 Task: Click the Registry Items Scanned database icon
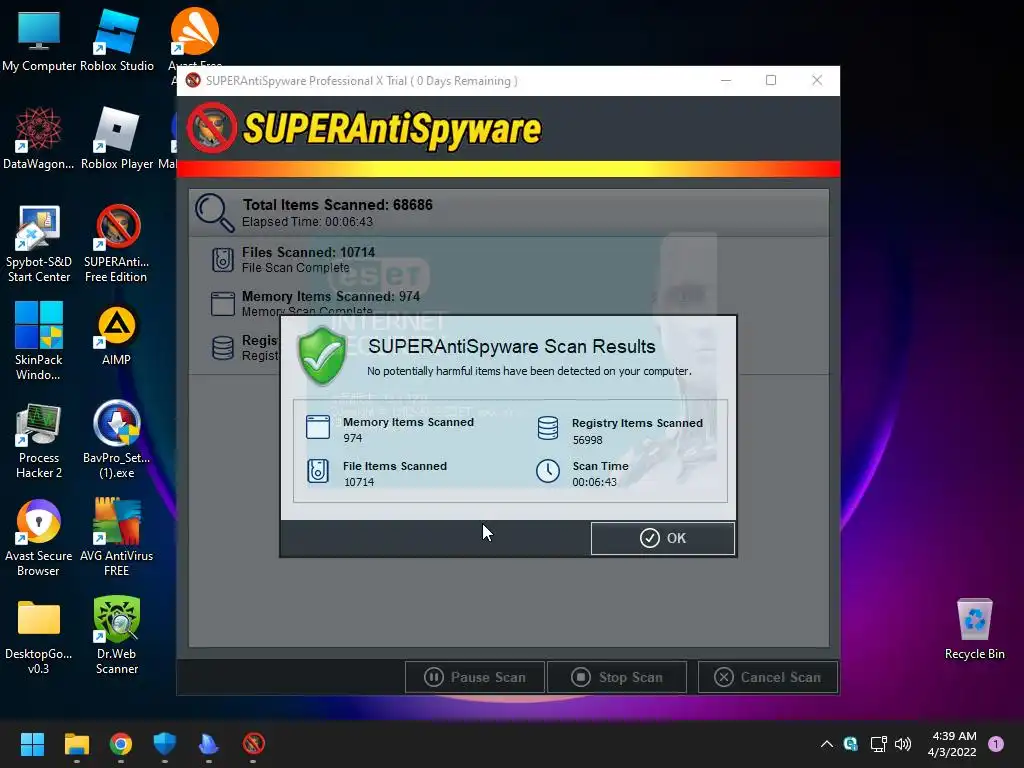548,428
